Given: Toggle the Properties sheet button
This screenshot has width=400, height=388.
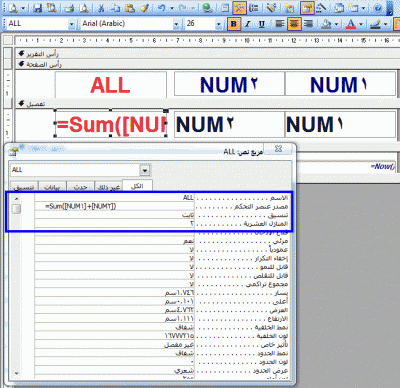Looking at the screenshot, I should [307, 8].
